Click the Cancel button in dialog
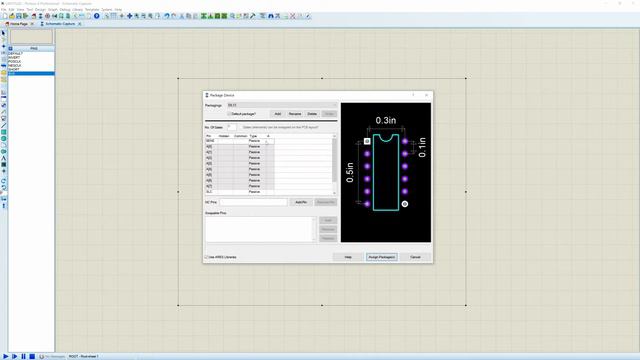The height and width of the screenshot is (360, 640). (x=415, y=257)
